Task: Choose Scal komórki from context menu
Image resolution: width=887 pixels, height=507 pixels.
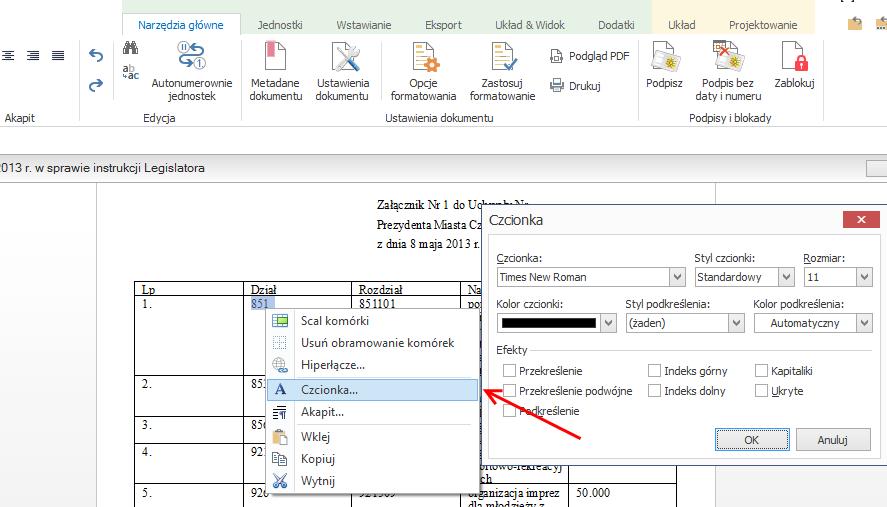Action: pos(373,321)
